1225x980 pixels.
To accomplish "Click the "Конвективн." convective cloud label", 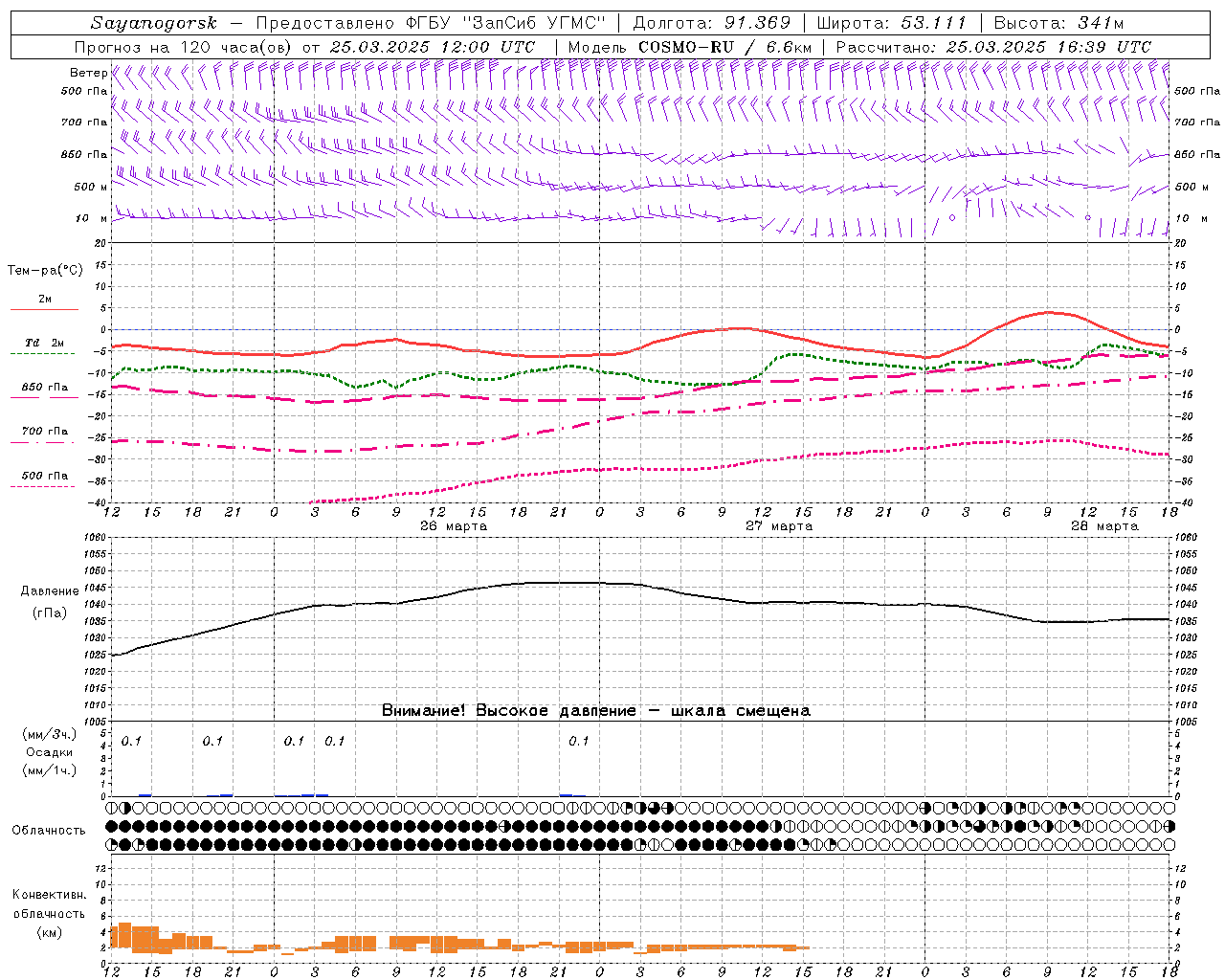I will pyautogui.click(x=49, y=895).
